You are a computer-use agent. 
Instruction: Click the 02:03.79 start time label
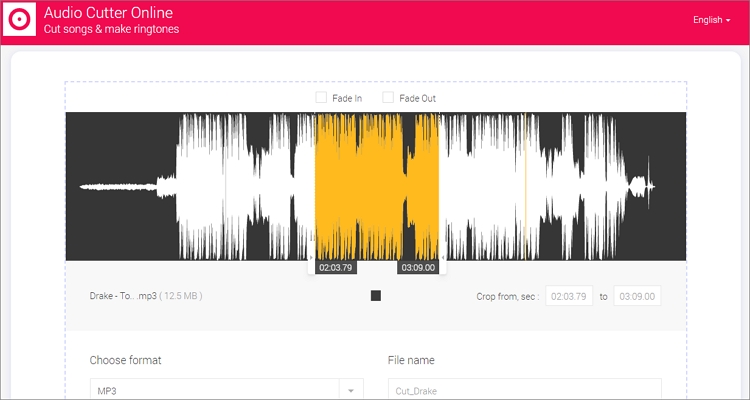coord(336,268)
